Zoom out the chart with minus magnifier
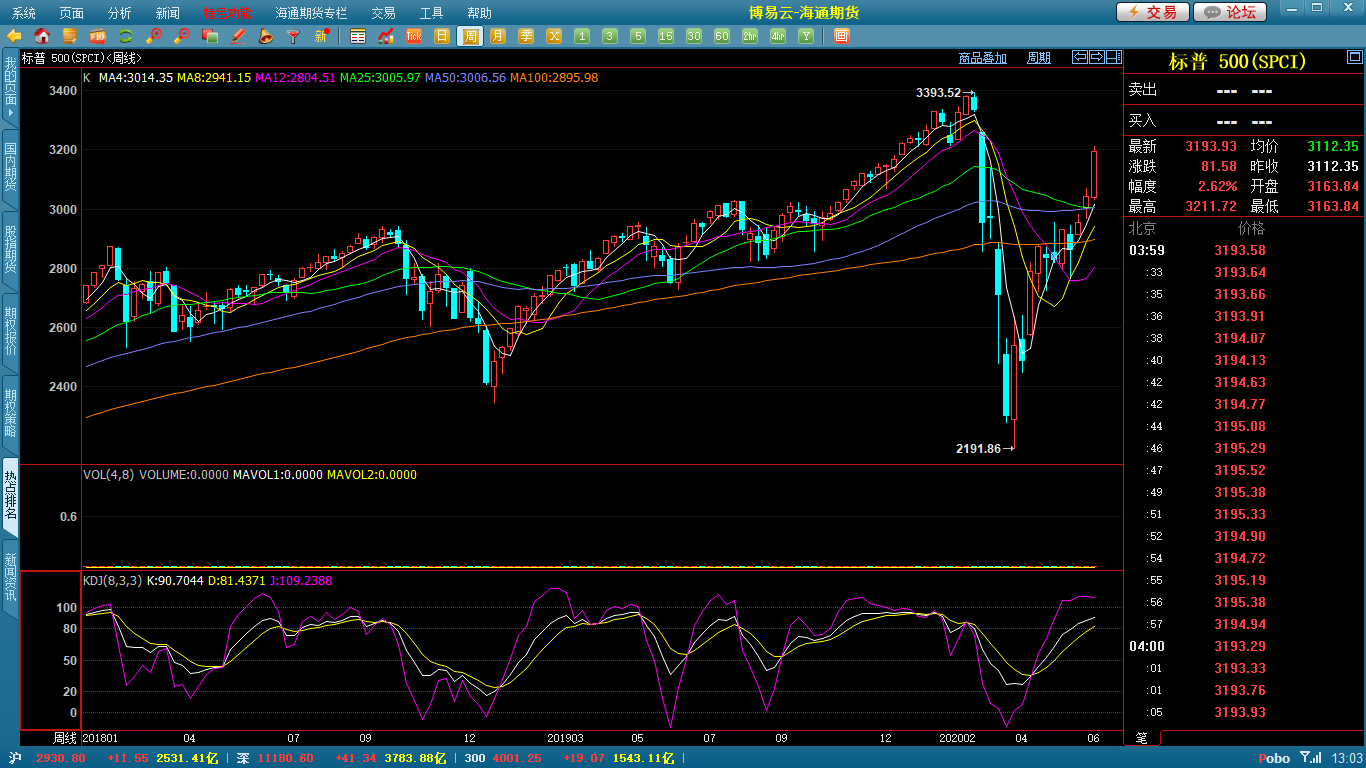1366x768 pixels. pyautogui.click(x=182, y=36)
